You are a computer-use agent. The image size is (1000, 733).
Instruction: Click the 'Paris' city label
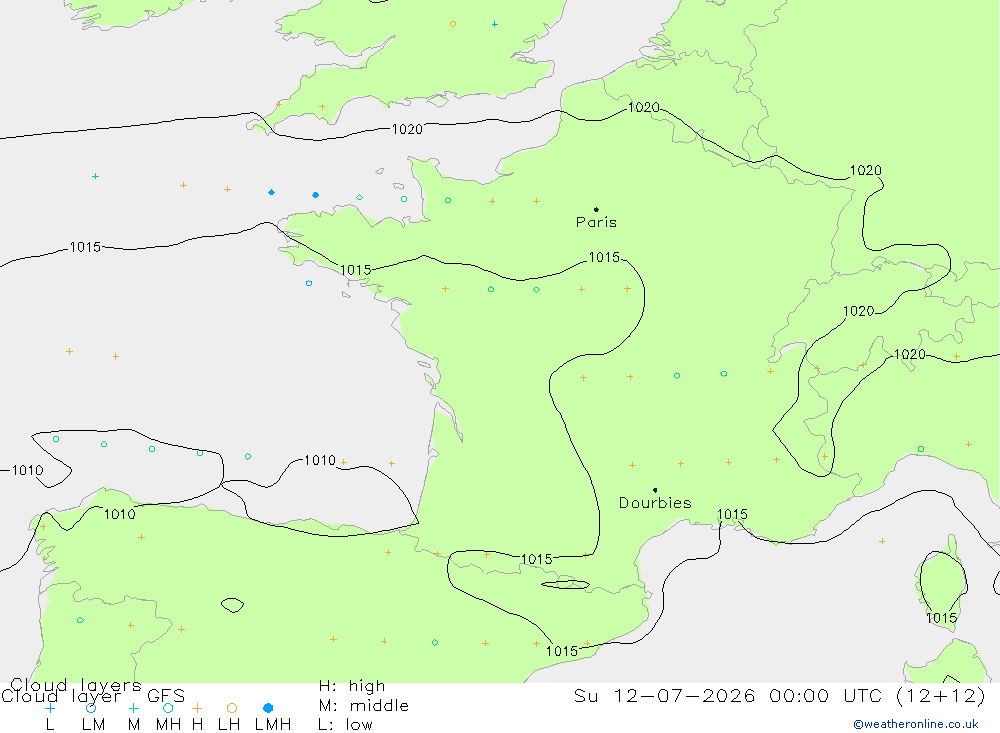tap(596, 222)
